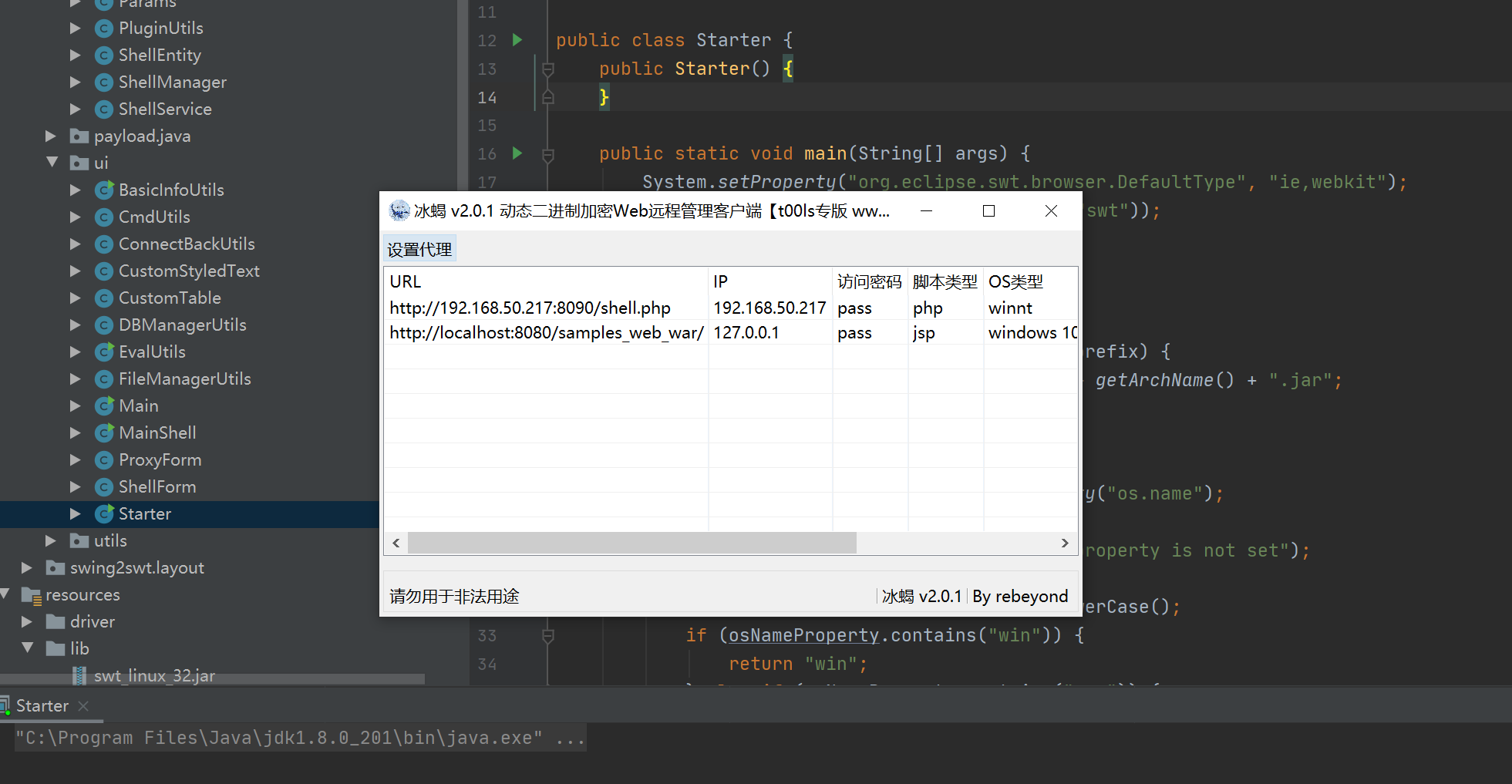Collapse the lib folder node
The height and width of the screenshot is (784, 1512).
(28, 648)
